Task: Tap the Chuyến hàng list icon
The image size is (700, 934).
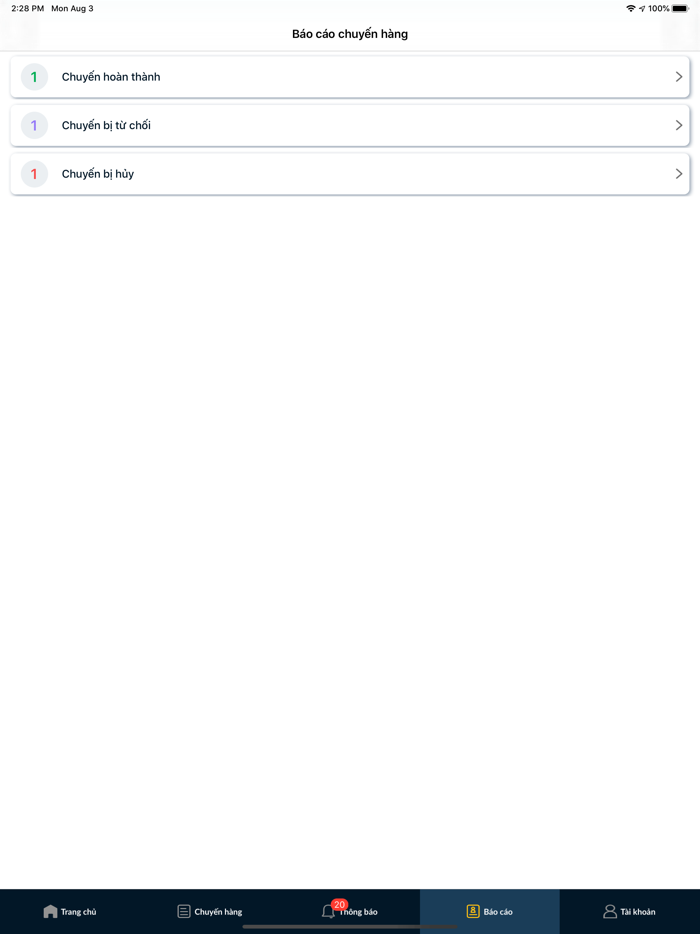Action: [184, 911]
